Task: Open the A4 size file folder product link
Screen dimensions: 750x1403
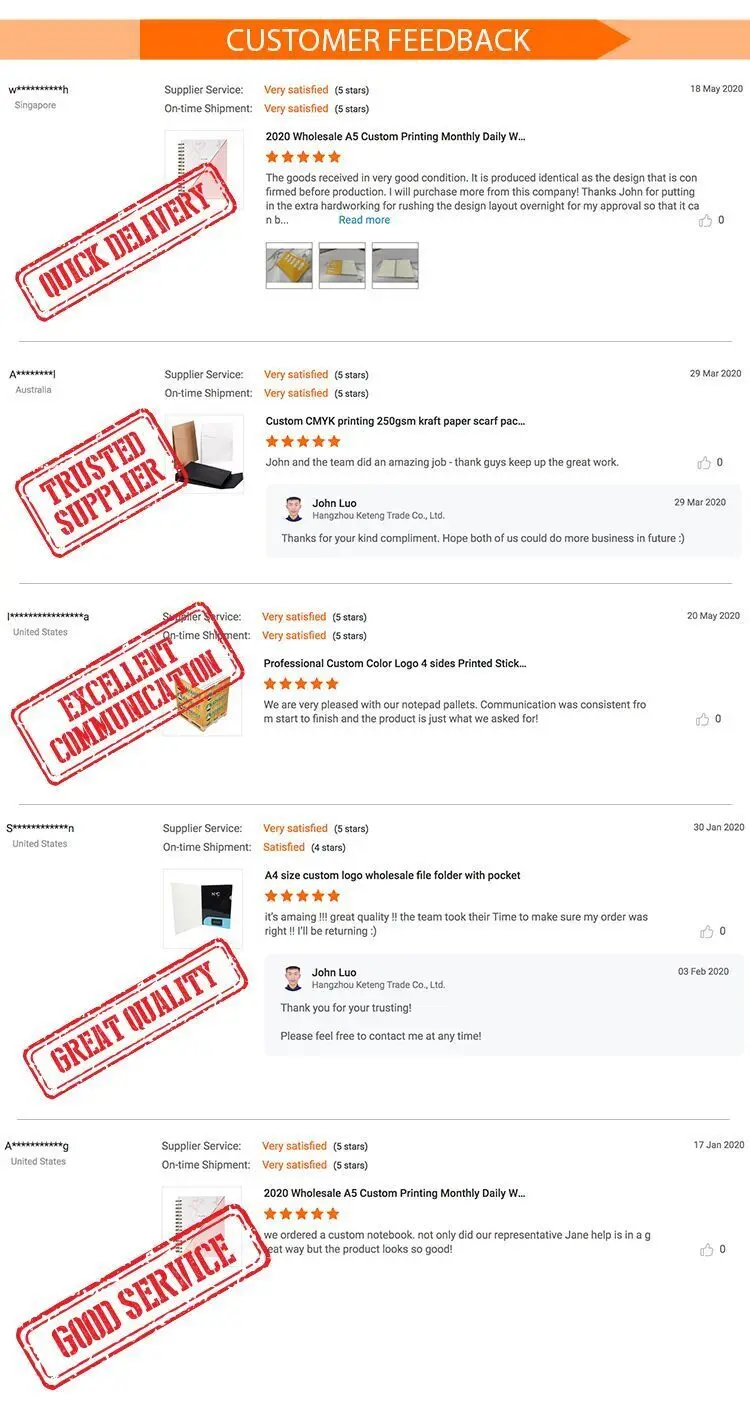Action: click(x=392, y=875)
